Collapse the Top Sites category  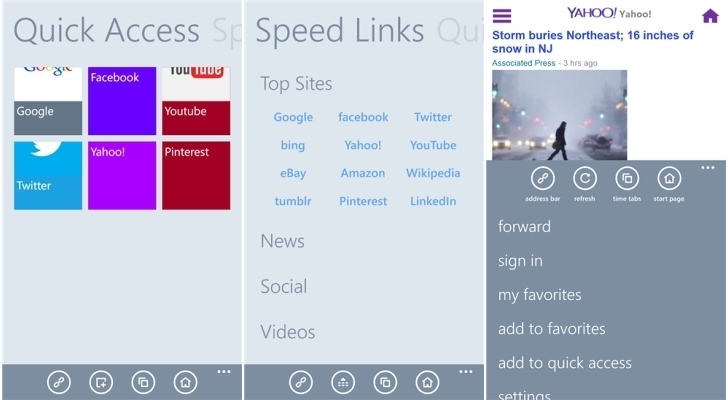(296, 84)
